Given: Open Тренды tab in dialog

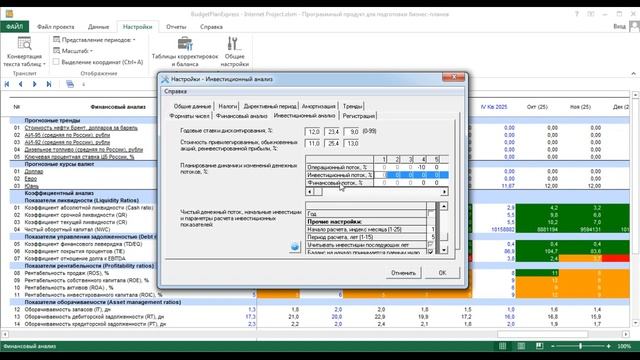Looking at the screenshot, I should 352,106.
